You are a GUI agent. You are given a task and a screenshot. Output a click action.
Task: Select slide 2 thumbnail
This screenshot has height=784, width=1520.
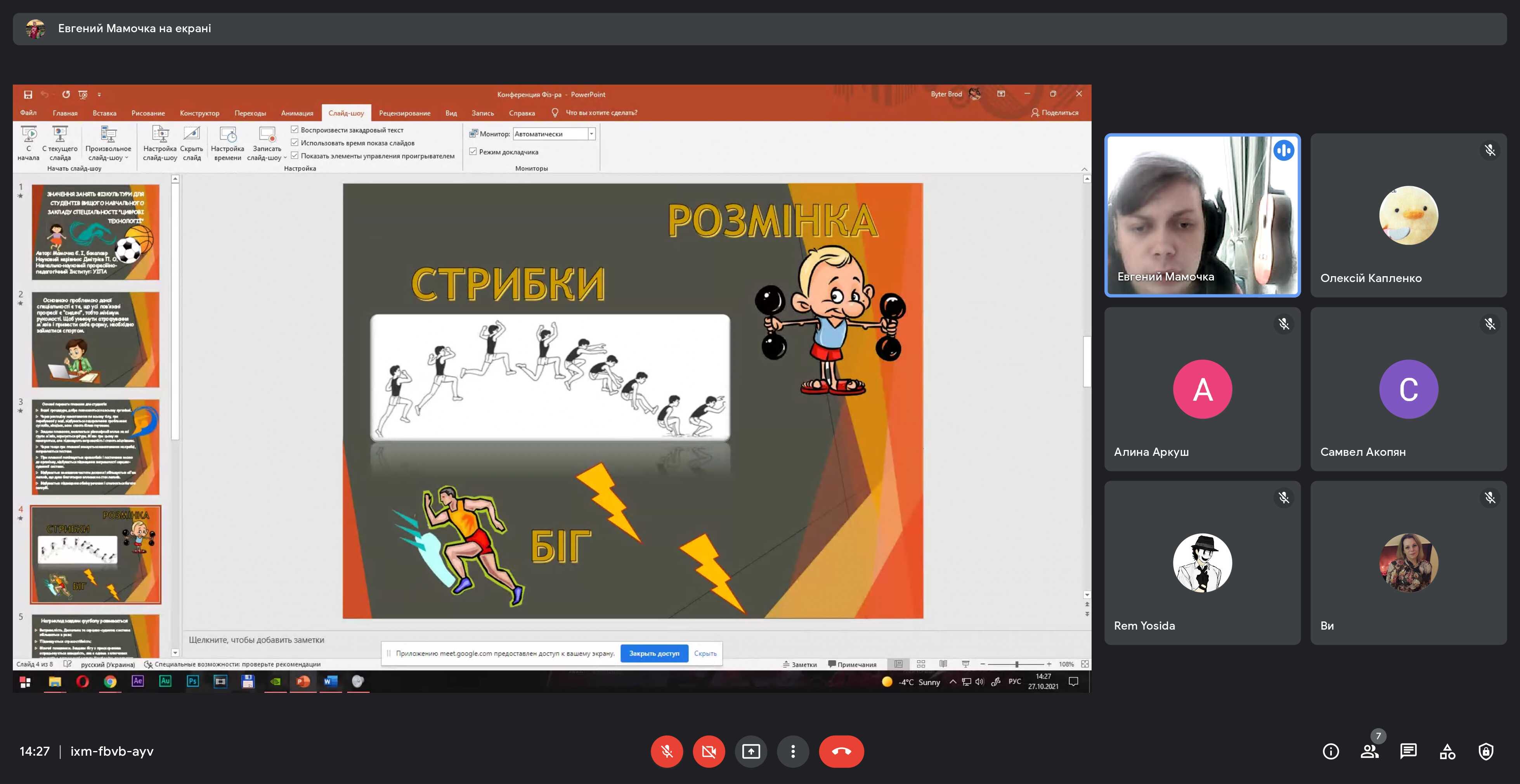[95, 339]
